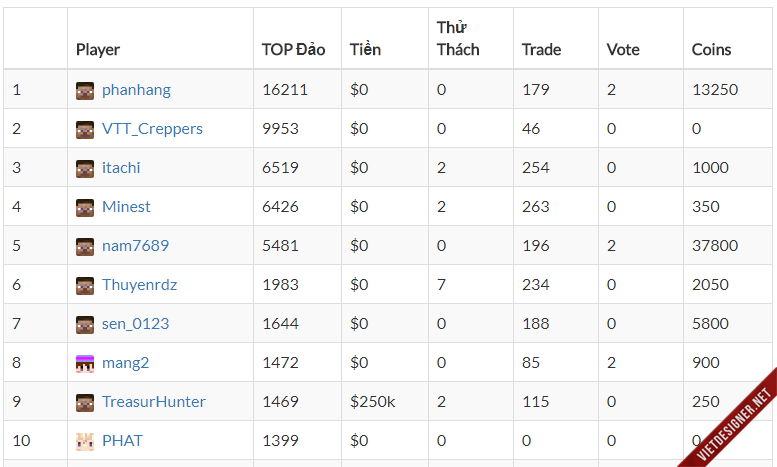
Task: Open sen_0123 player profile link
Action: [135, 324]
